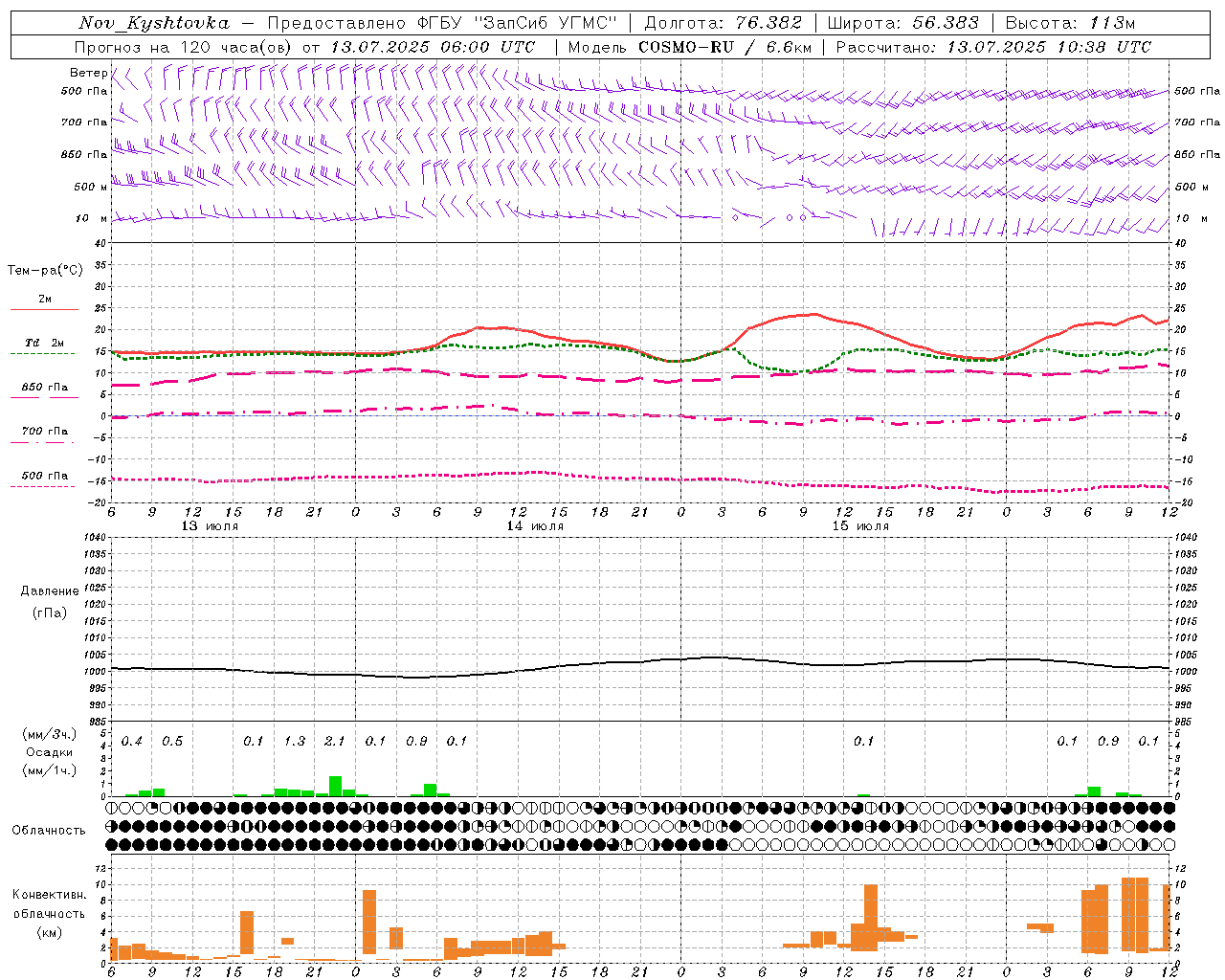Image resolution: width=1225 pixels, height=980 pixels.
Task: Click the longitude value 'Долгота: 76.382'
Action: coord(723,23)
